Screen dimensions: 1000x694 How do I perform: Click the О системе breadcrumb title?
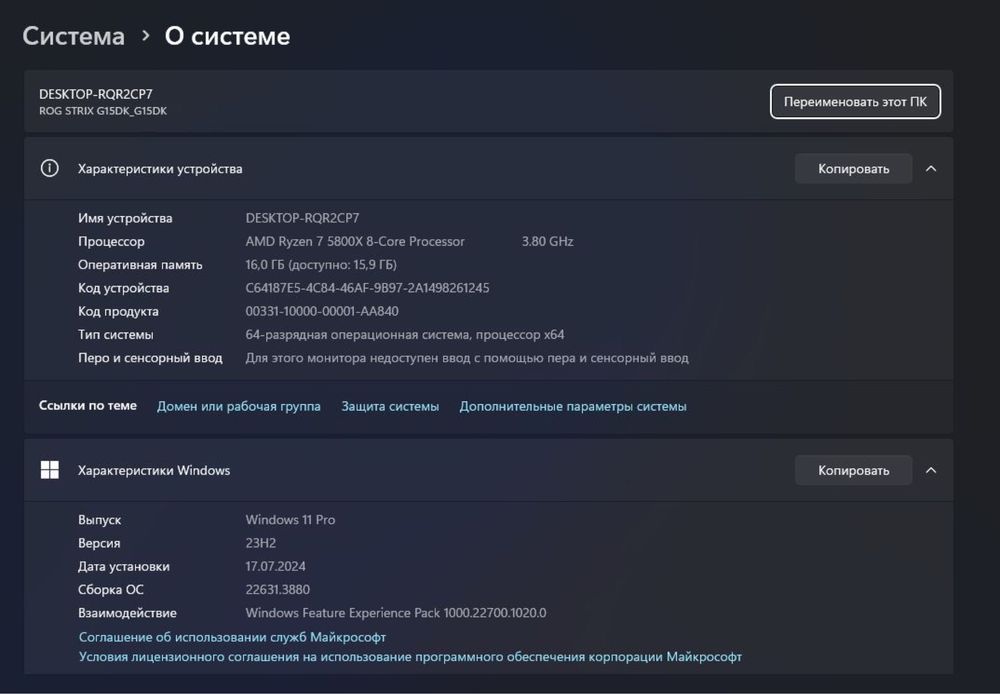coord(228,36)
